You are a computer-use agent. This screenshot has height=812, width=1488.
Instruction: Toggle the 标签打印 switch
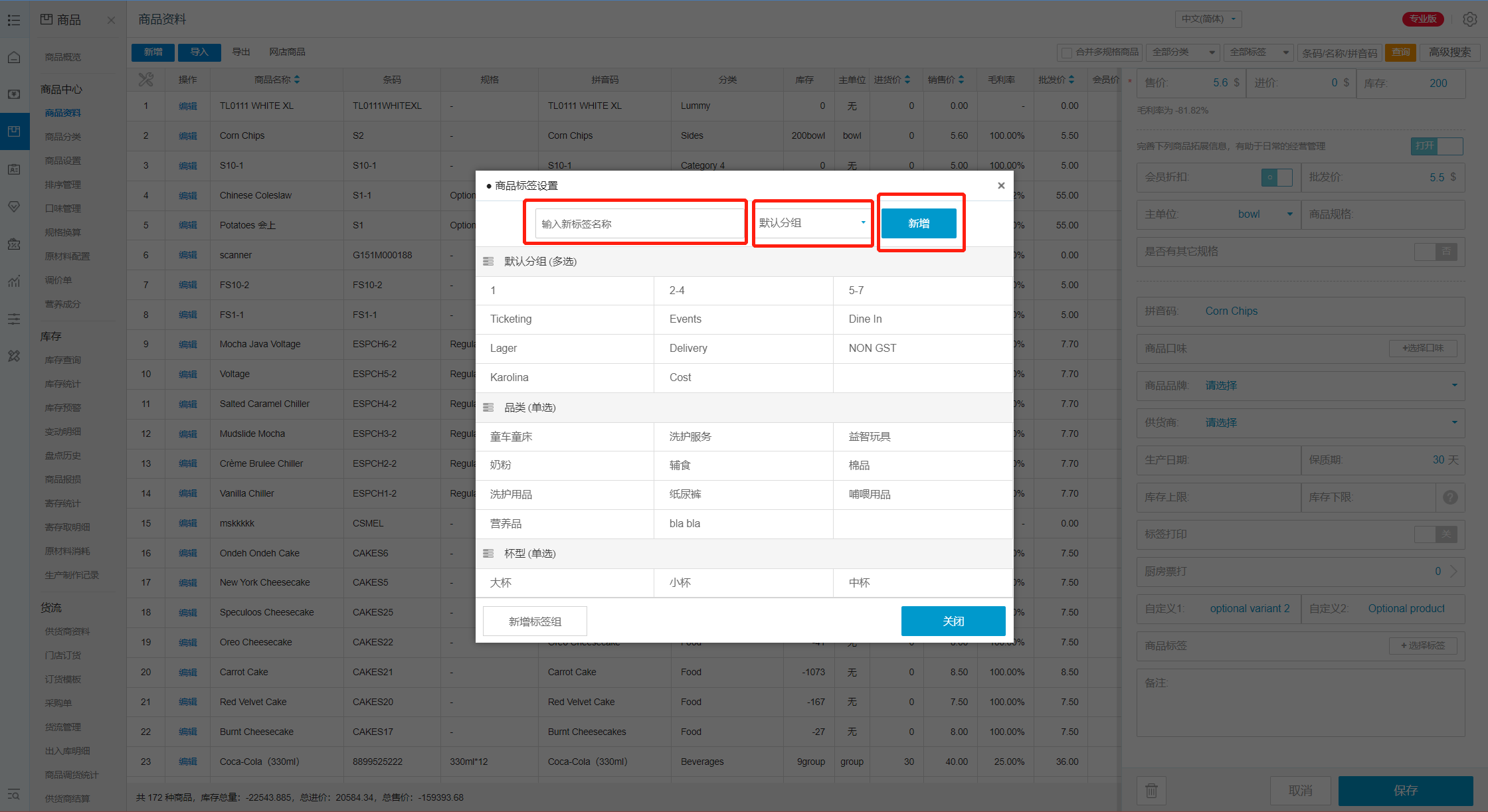[1436, 534]
